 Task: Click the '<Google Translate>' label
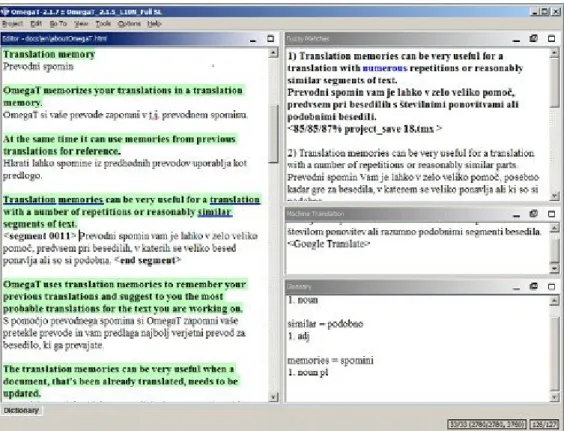[329, 244]
